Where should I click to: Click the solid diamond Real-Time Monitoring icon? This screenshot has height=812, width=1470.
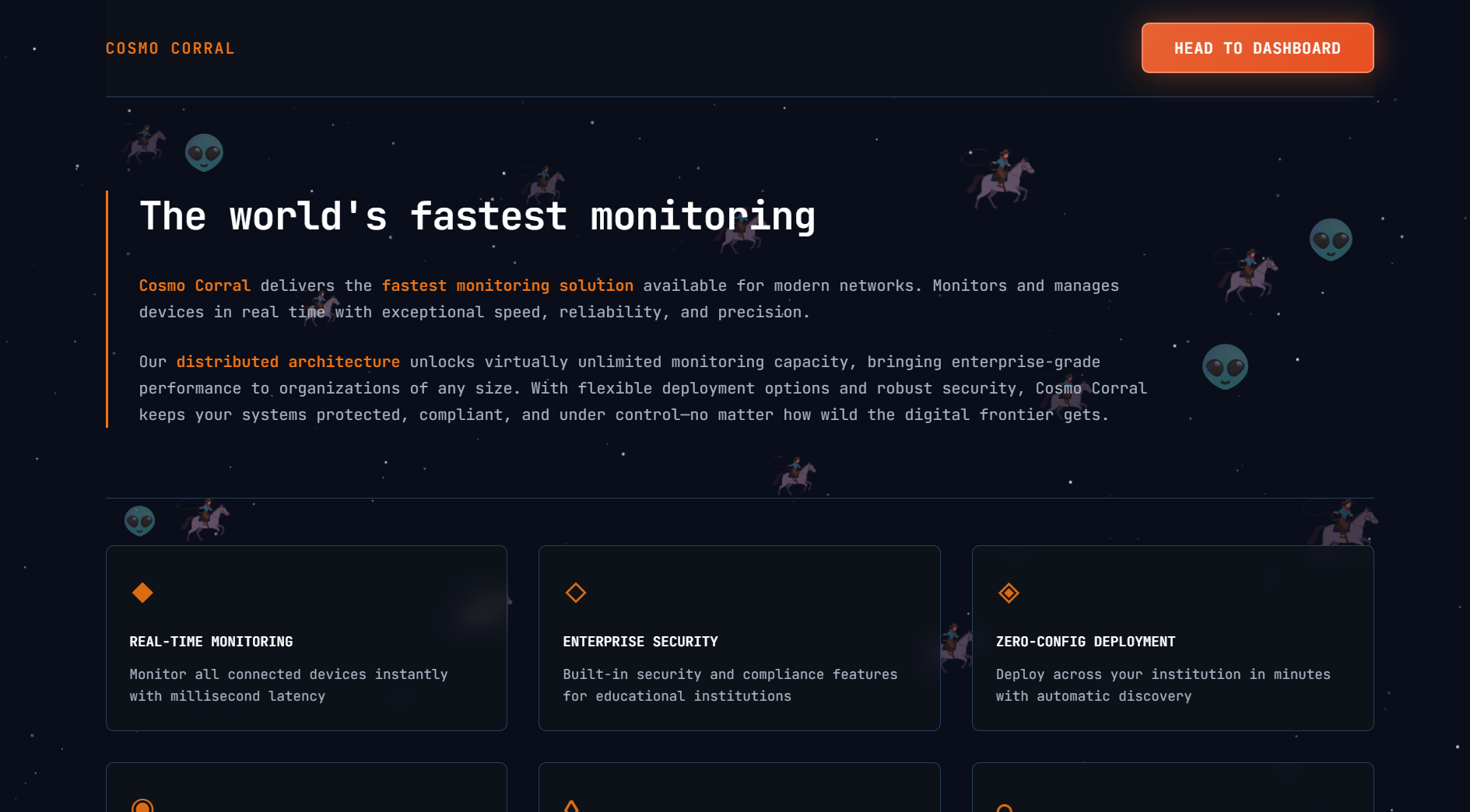pos(142,593)
